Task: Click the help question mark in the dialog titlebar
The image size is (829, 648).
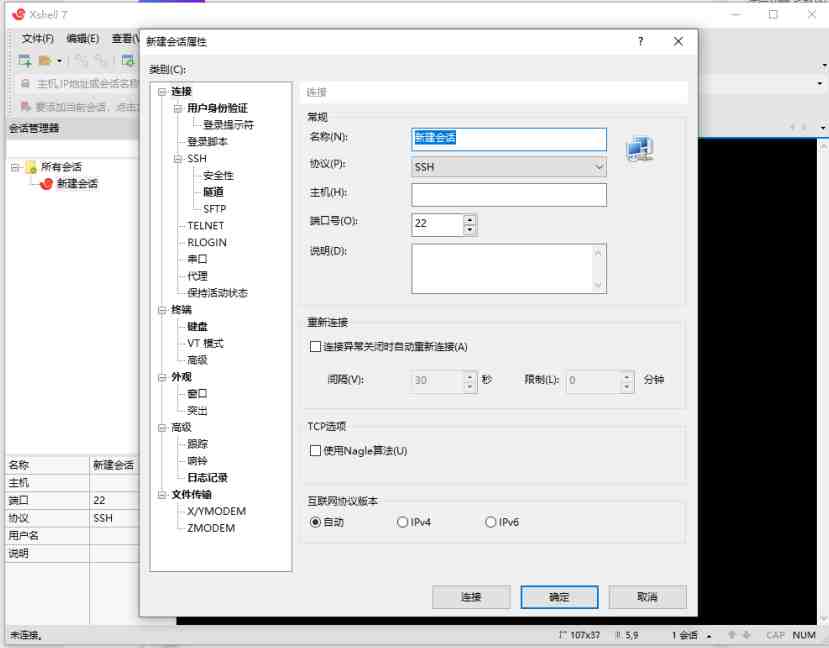Action: 639,41
